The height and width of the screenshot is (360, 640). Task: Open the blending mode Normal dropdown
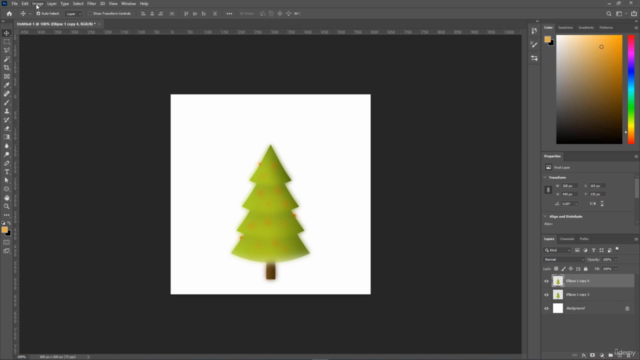click(564, 260)
